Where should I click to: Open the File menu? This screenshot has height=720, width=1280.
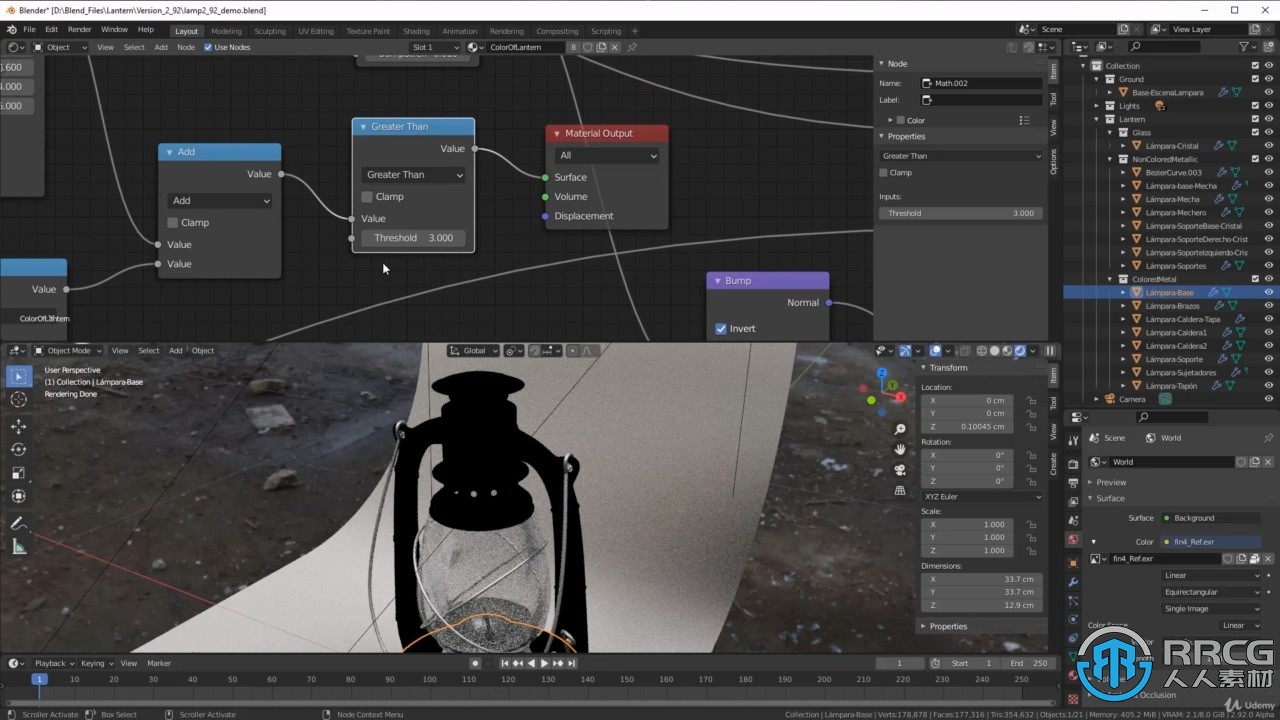[29, 30]
